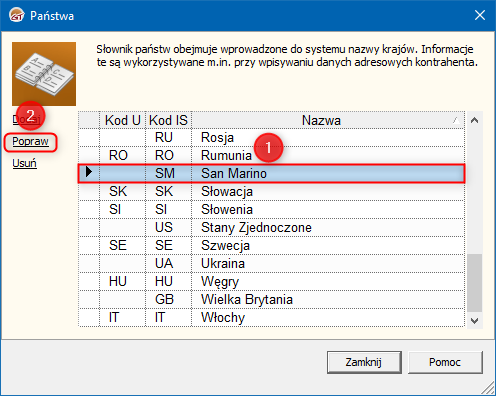This screenshot has height=396, width=496.
Task: Click the Zamknij button
Action: [364, 362]
